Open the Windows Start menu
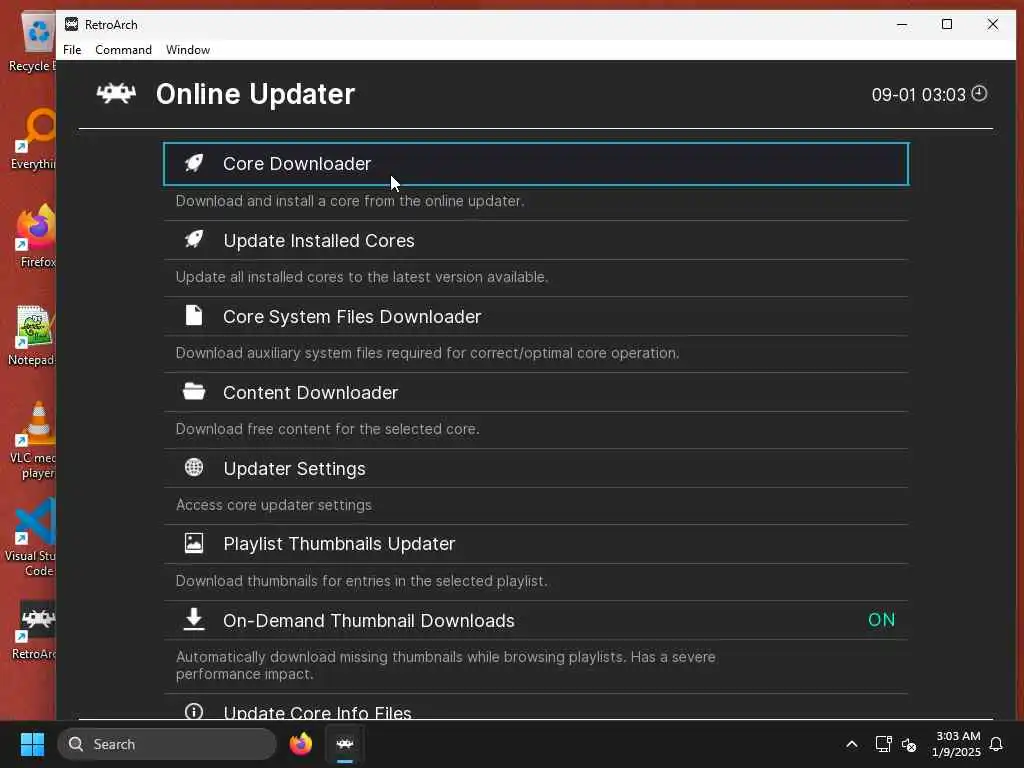The height and width of the screenshot is (768, 1024). [x=32, y=744]
